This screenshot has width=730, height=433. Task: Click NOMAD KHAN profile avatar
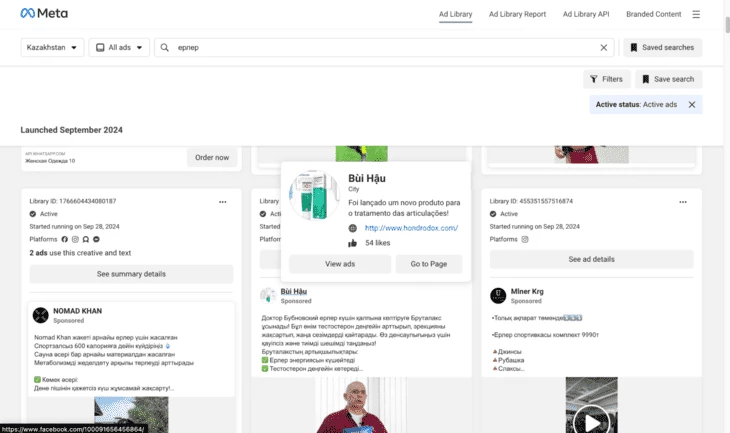(x=41, y=315)
